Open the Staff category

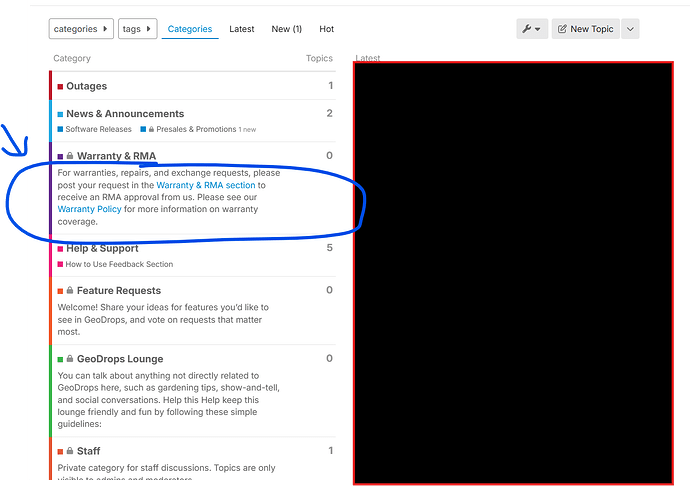[88, 452]
